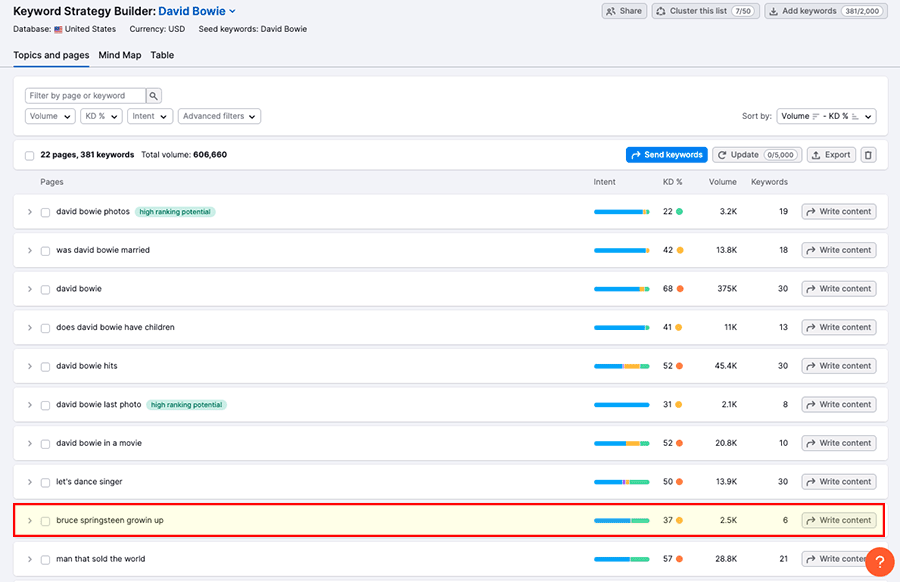
Task: Click intent bar for david bowie photos
Action: coord(622,212)
